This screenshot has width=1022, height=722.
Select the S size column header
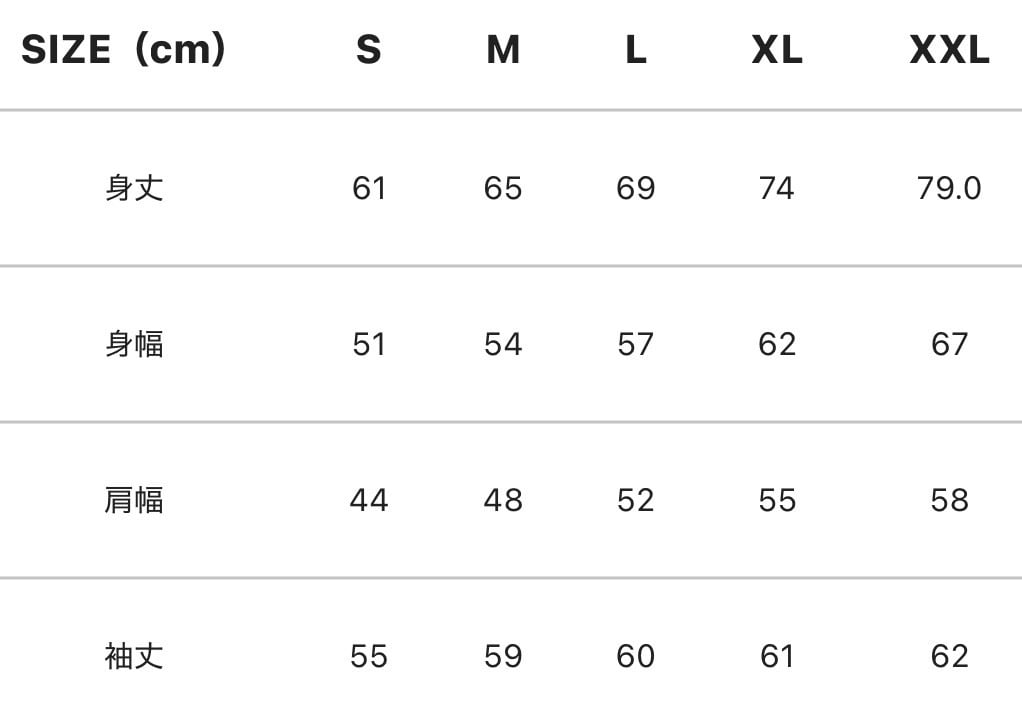[x=368, y=50]
